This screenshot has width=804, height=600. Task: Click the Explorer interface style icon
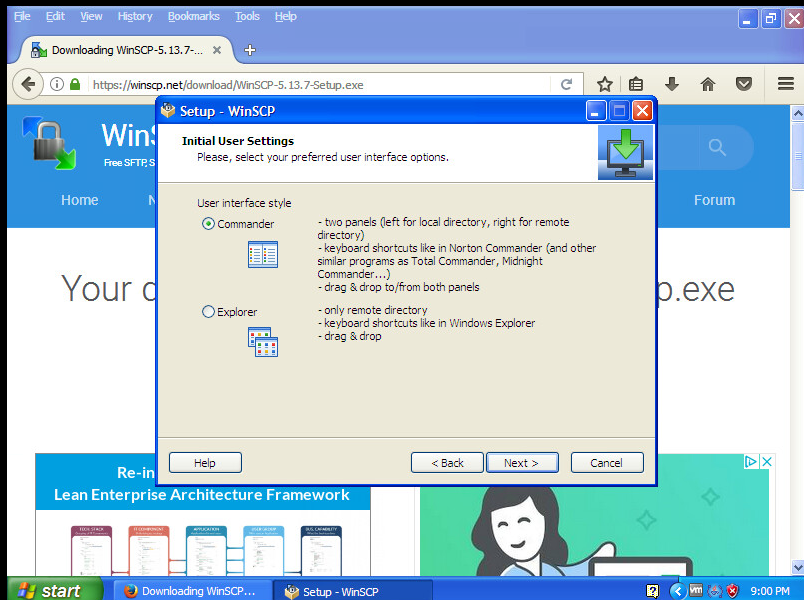[262, 341]
